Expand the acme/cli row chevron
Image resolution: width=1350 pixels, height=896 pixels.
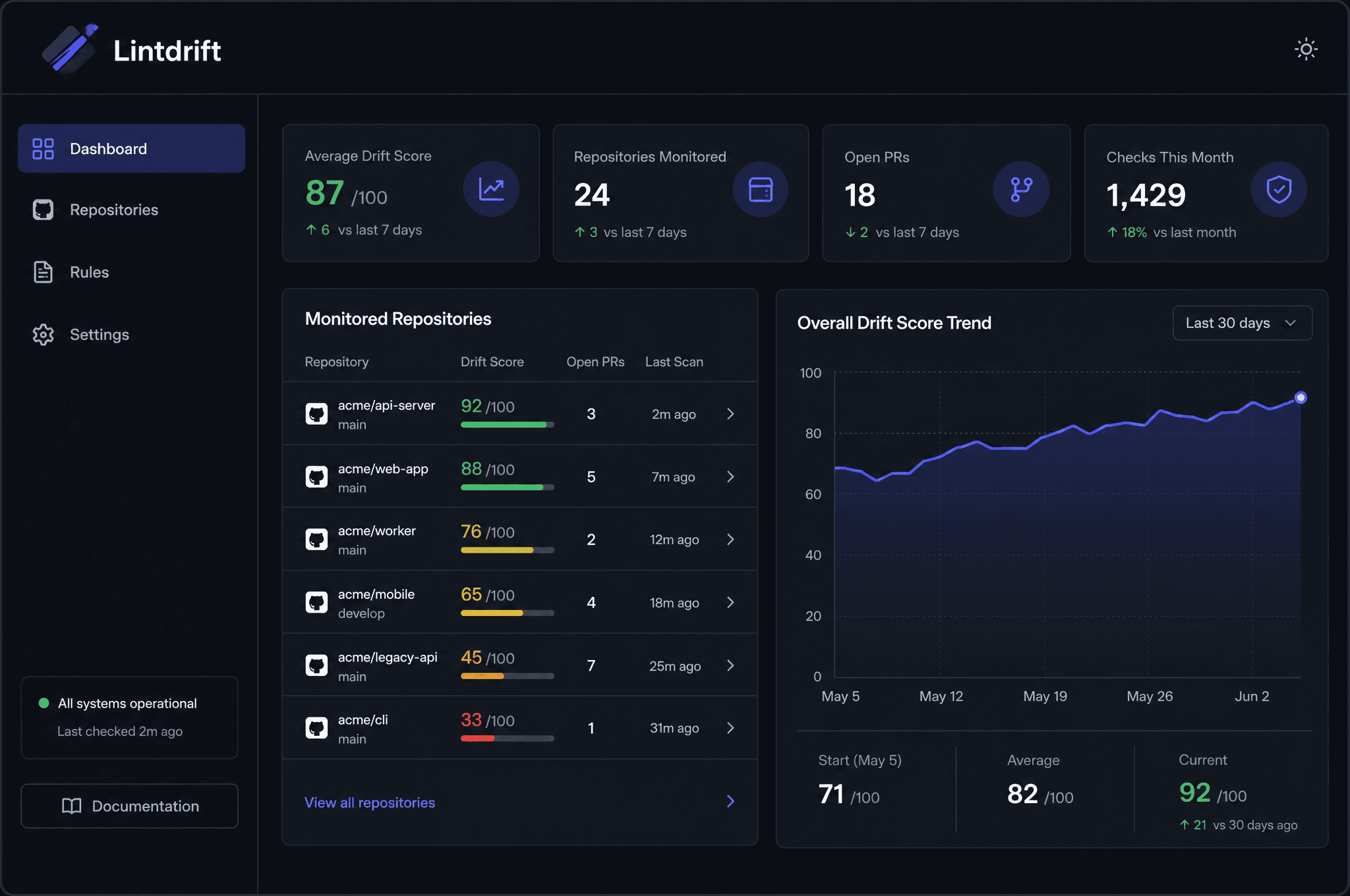pyautogui.click(x=730, y=728)
